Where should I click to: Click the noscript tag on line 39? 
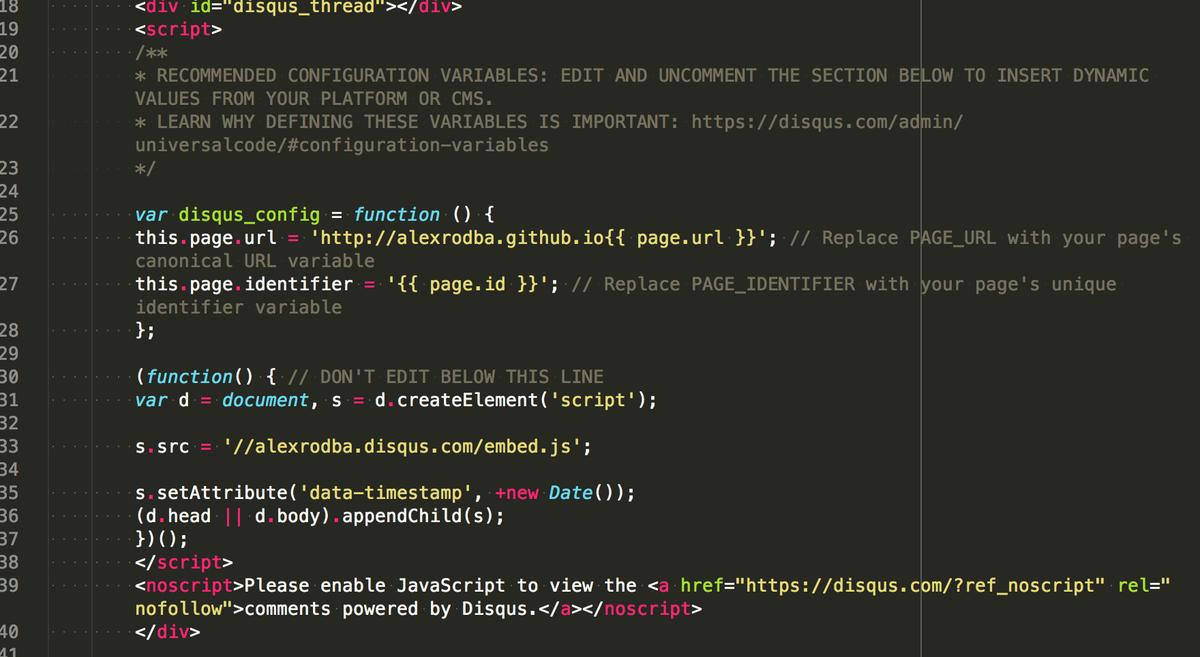pos(188,585)
